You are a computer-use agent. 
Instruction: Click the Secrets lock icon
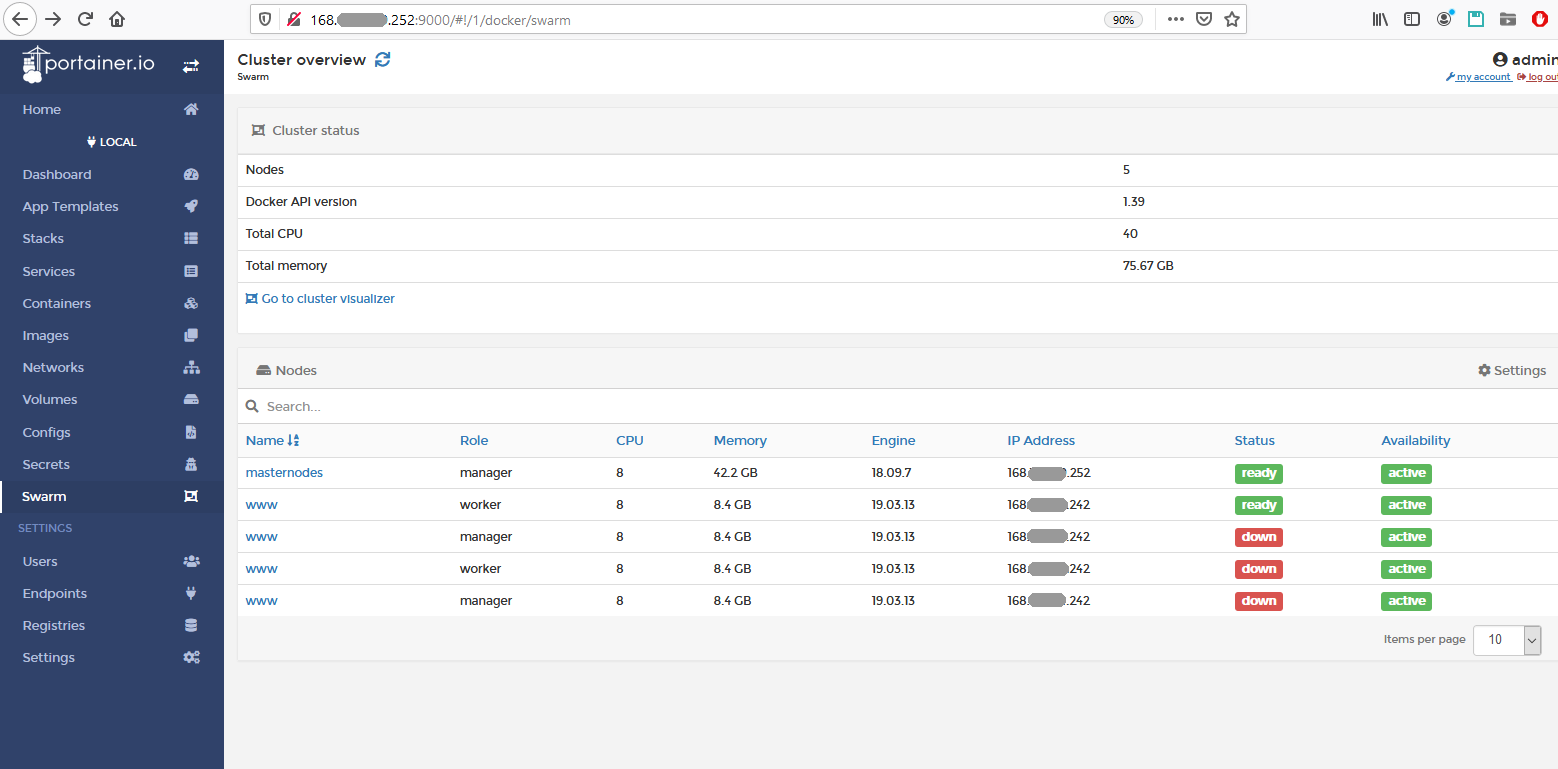click(x=191, y=464)
